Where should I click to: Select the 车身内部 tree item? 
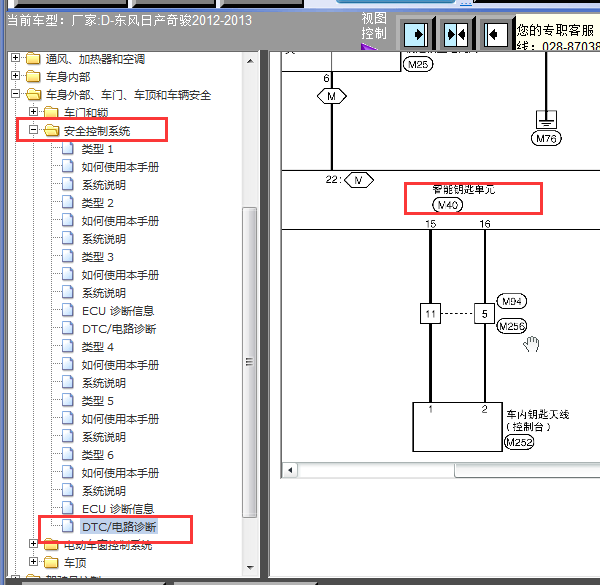coord(68,77)
